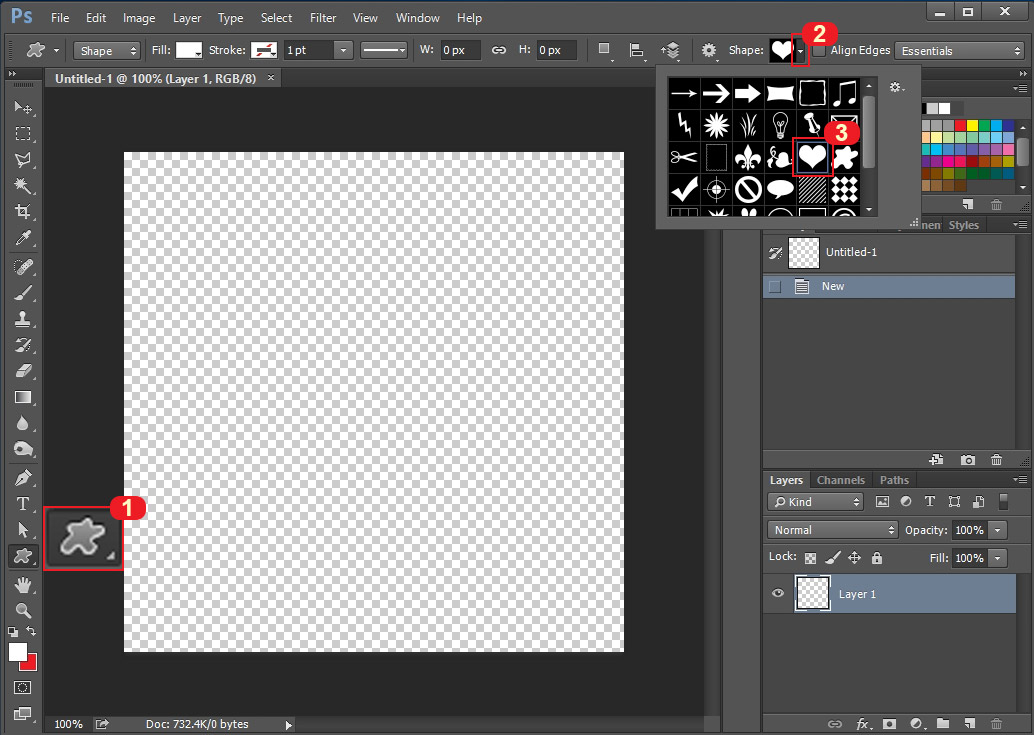Select the Type tool
Image resolution: width=1034 pixels, height=735 pixels.
point(23,504)
